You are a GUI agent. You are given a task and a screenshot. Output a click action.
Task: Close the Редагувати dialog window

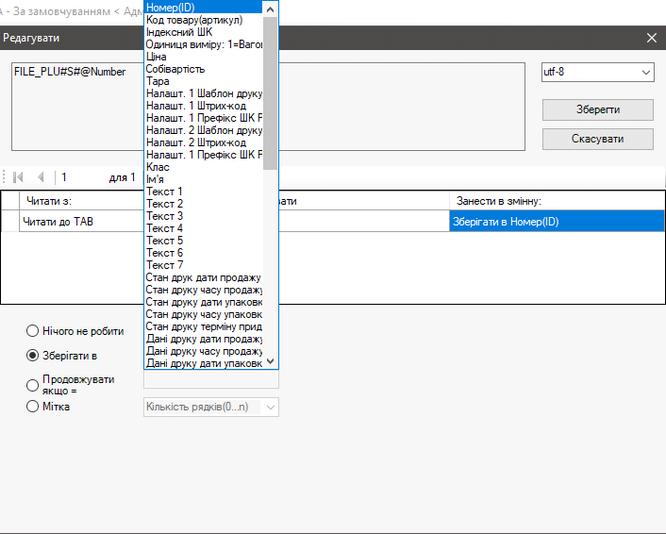click(651, 38)
